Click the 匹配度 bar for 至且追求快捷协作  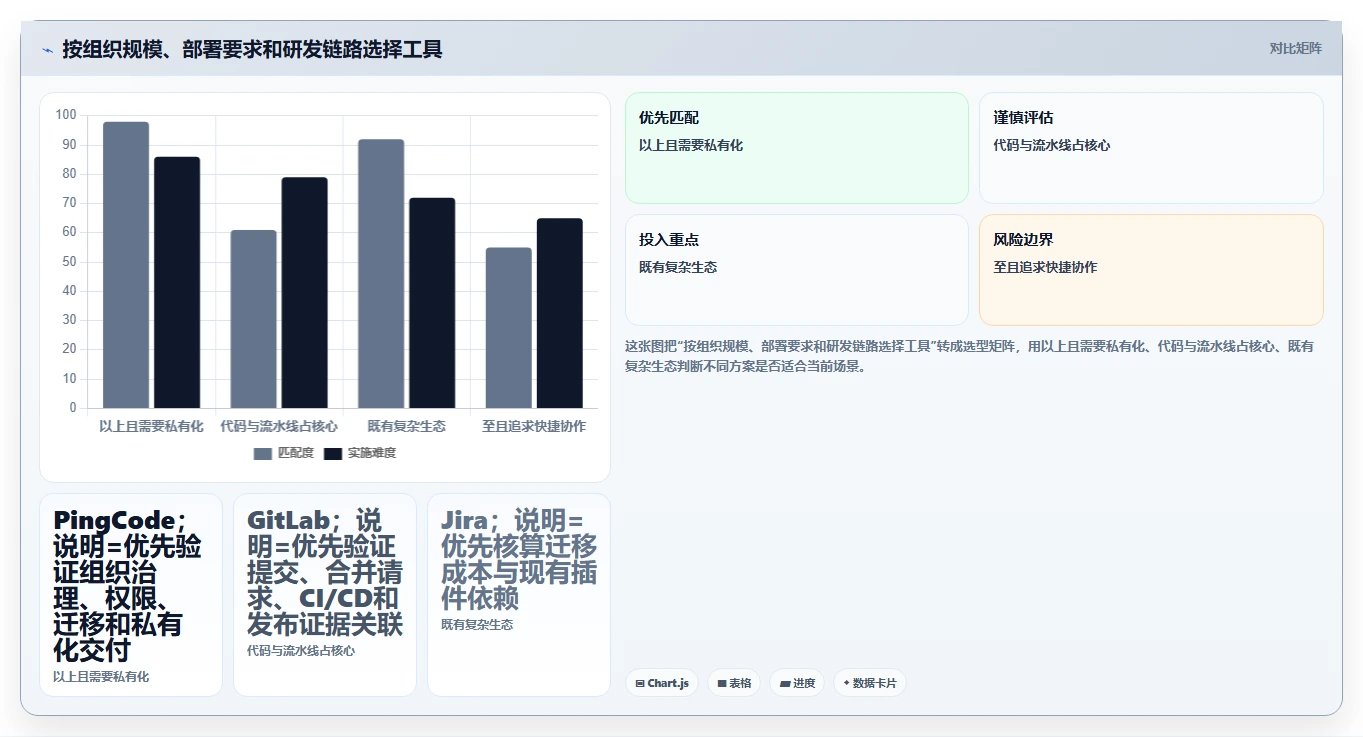508,328
